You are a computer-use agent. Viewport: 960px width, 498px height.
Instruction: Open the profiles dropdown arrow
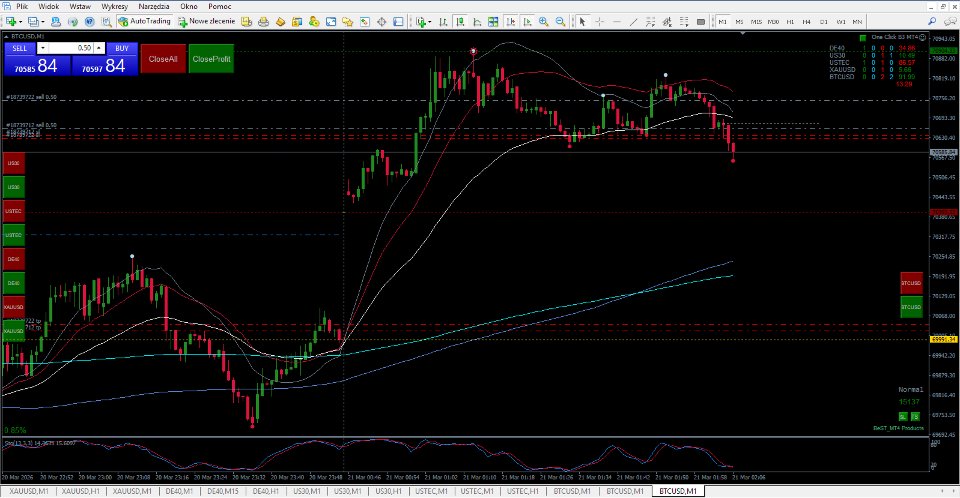pyautogui.click(x=42, y=21)
